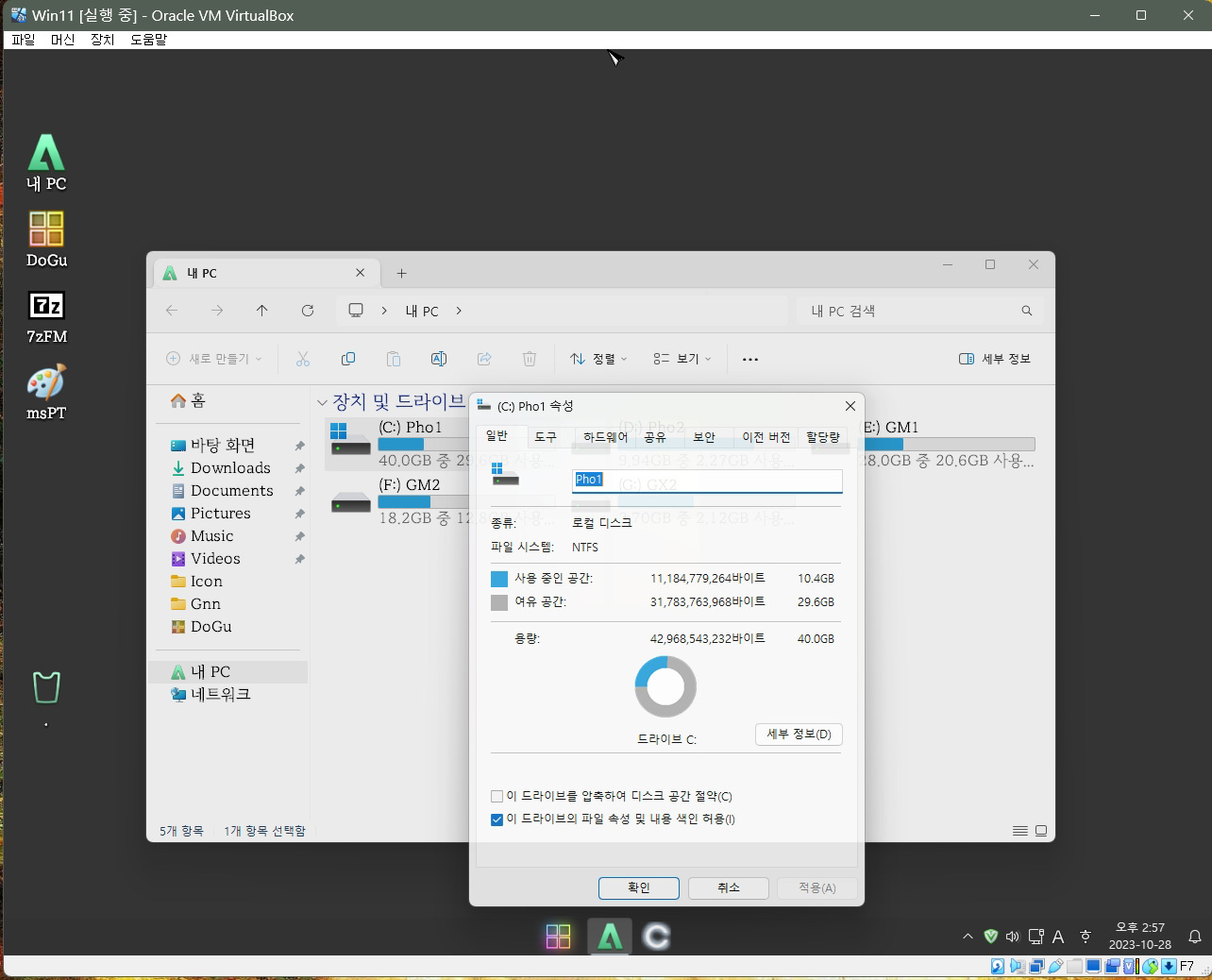Uncheck allow file content indexing checkbox
This screenshot has height=980, width=1212.
[497, 819]
